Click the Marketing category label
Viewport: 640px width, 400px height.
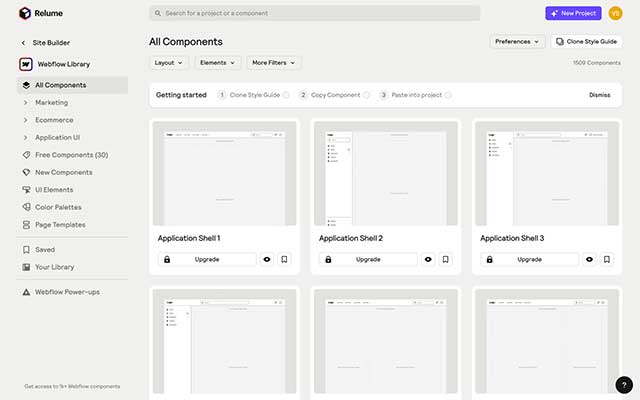(51, 102)
